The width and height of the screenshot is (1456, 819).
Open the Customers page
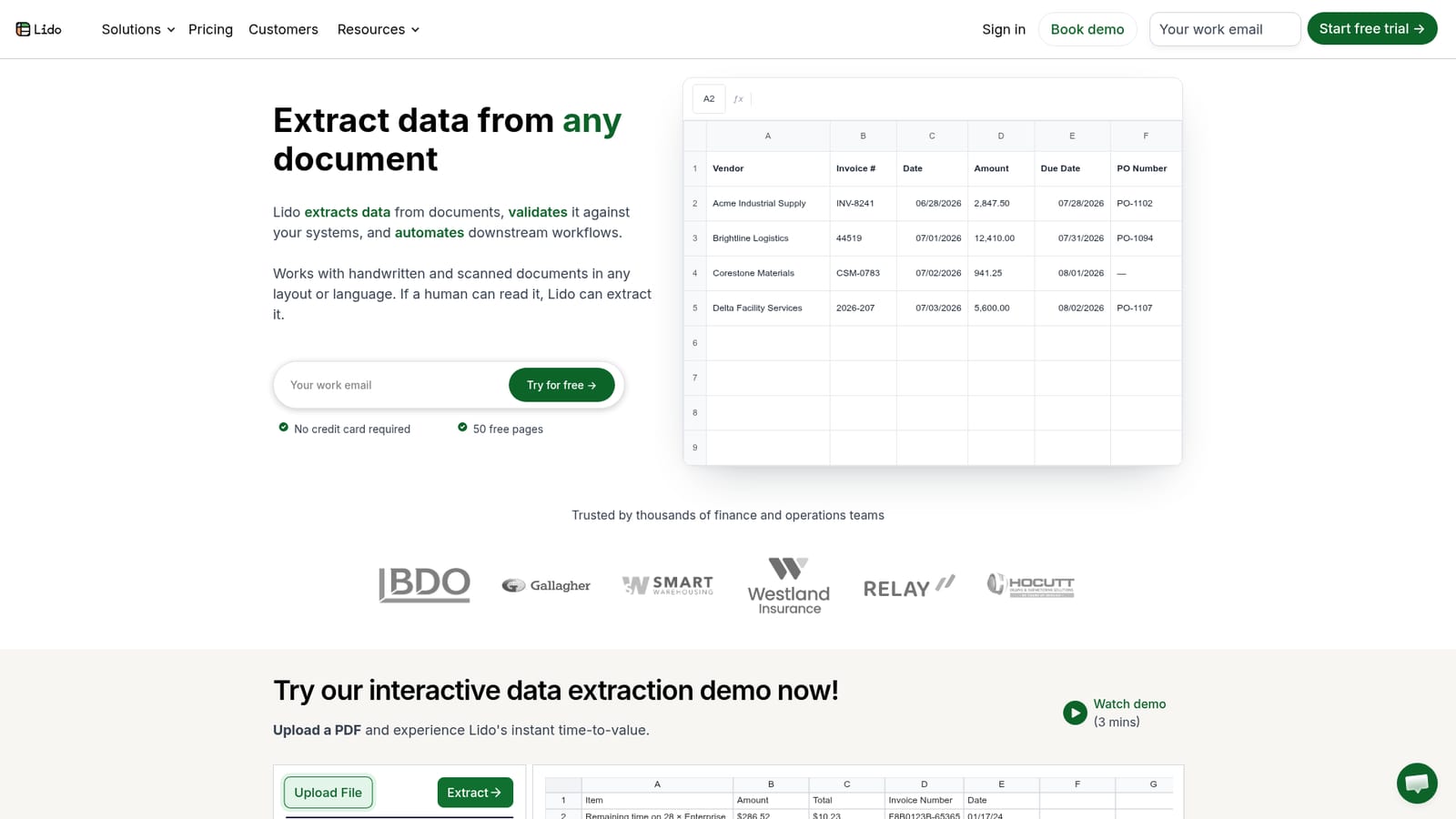pos(283,29)
